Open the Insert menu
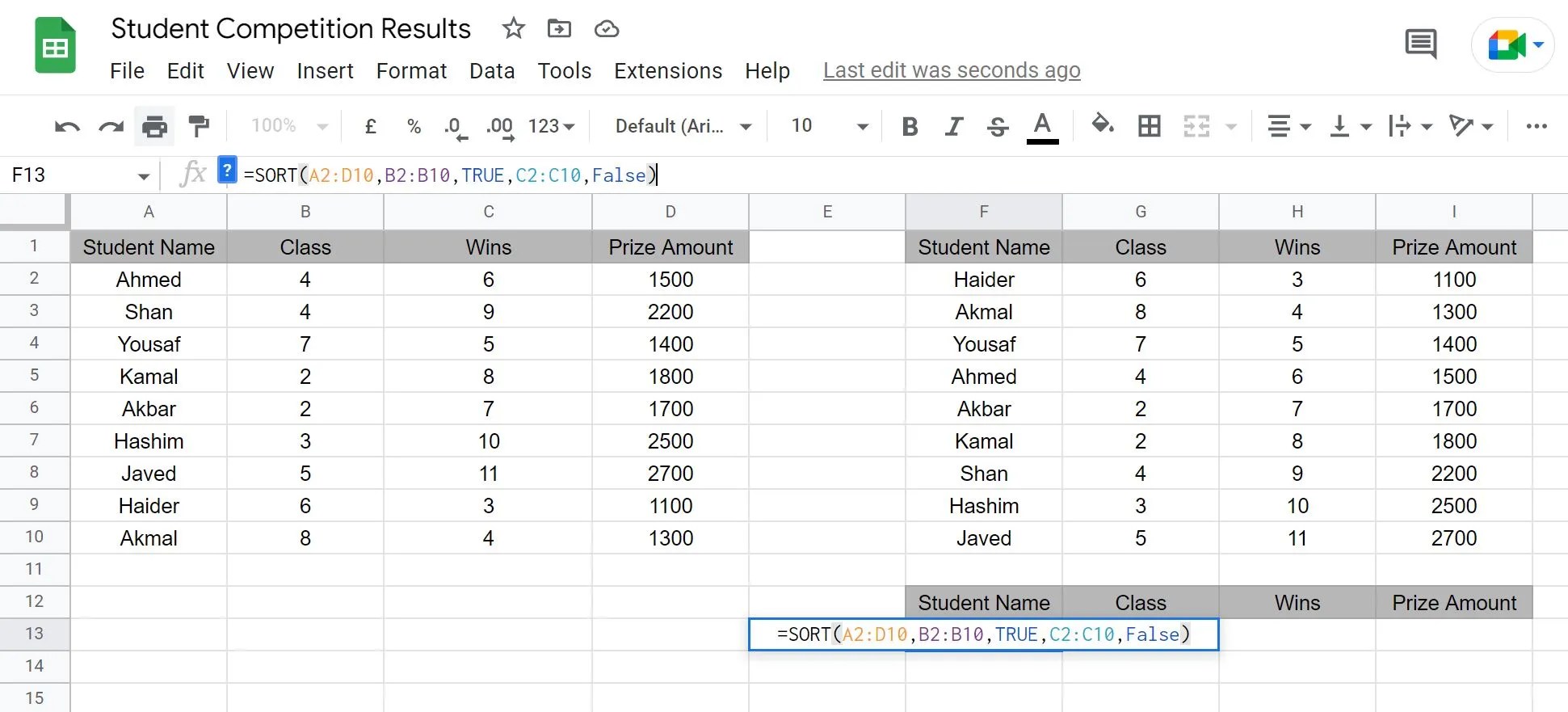This screenshot has height=712, width=1568. click(325, 71)
